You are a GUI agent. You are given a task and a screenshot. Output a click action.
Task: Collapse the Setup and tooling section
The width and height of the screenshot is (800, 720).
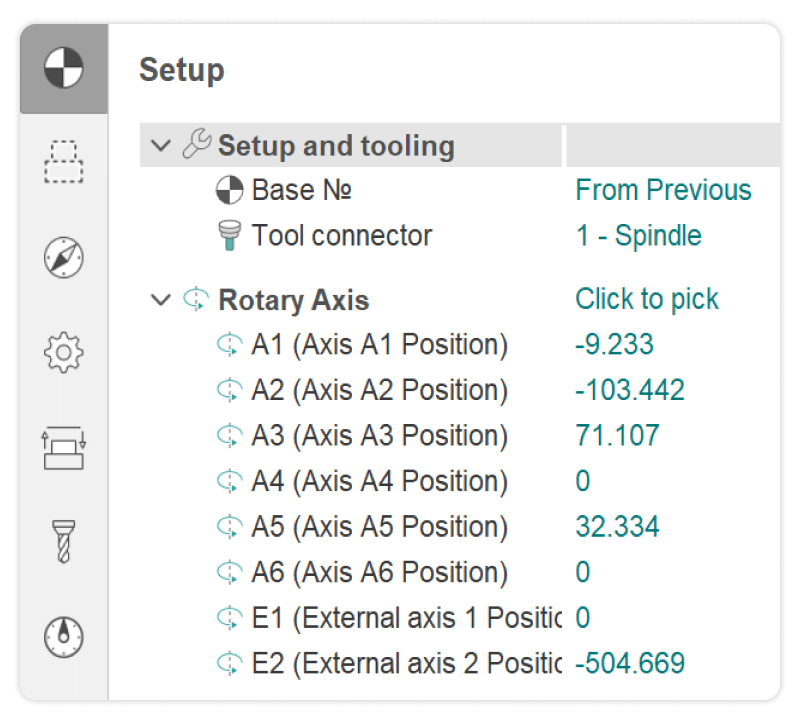[160, 146]
